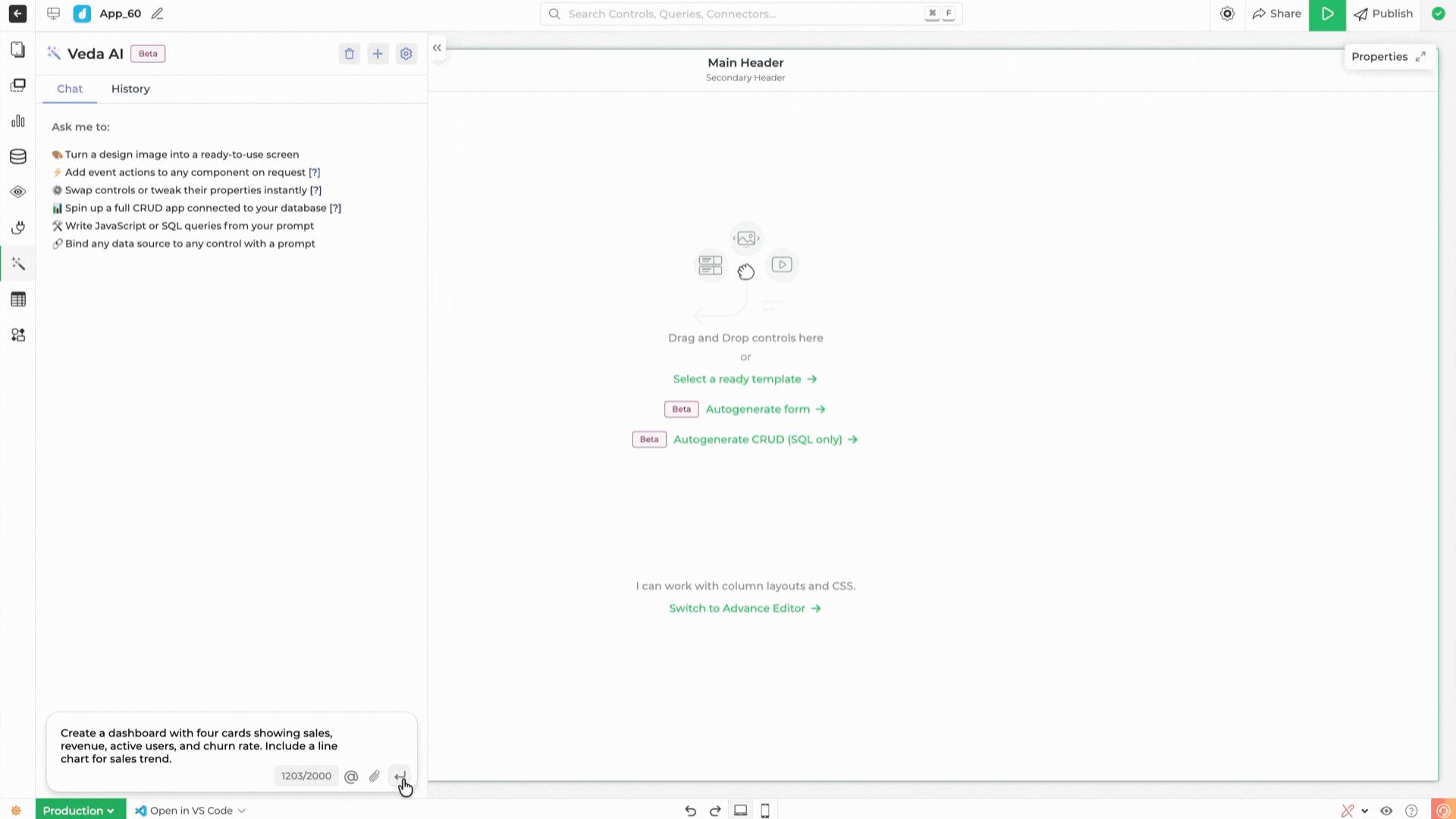This screenshot has width=1456, height=819.
Task: Open Veda AI settings via the gear icon
Action: pos(406,53)
